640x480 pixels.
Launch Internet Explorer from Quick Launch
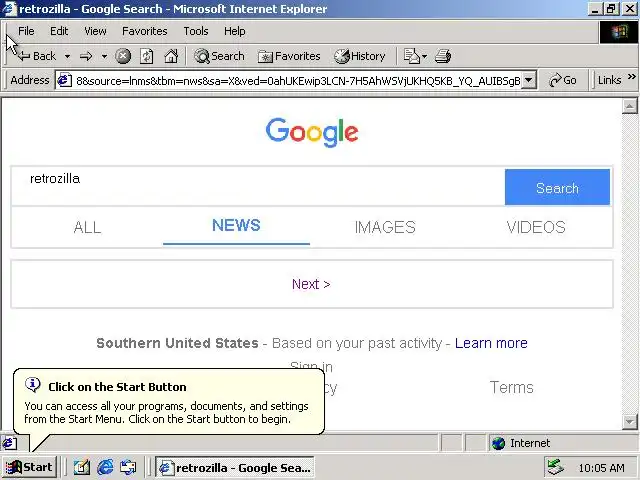pos(105,467)
